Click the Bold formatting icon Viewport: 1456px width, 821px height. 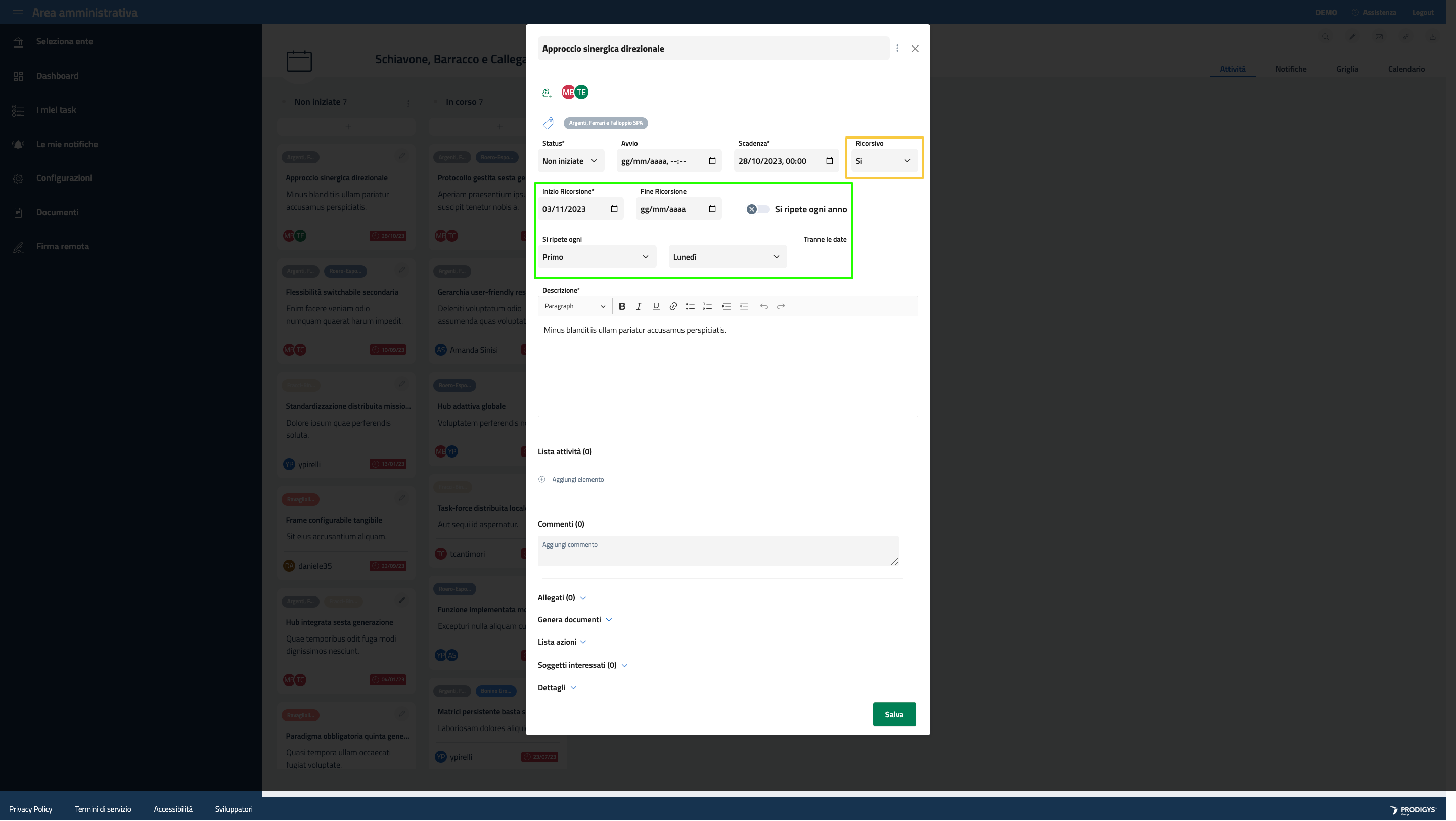(622, 306)
